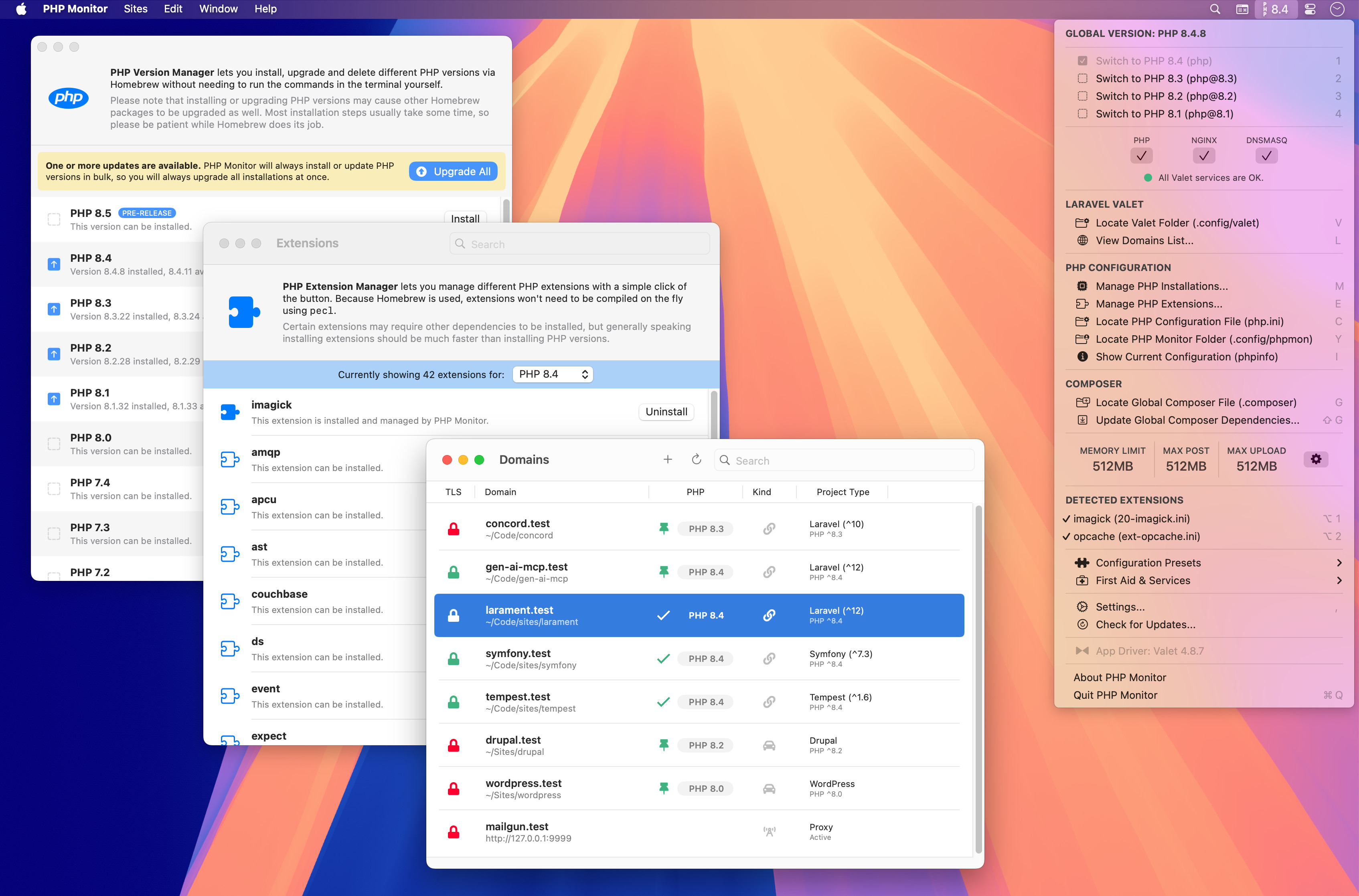The image size is (1359, 896).
Task: Toggle the NGINX service checkmark
Action: point(1203,156)
